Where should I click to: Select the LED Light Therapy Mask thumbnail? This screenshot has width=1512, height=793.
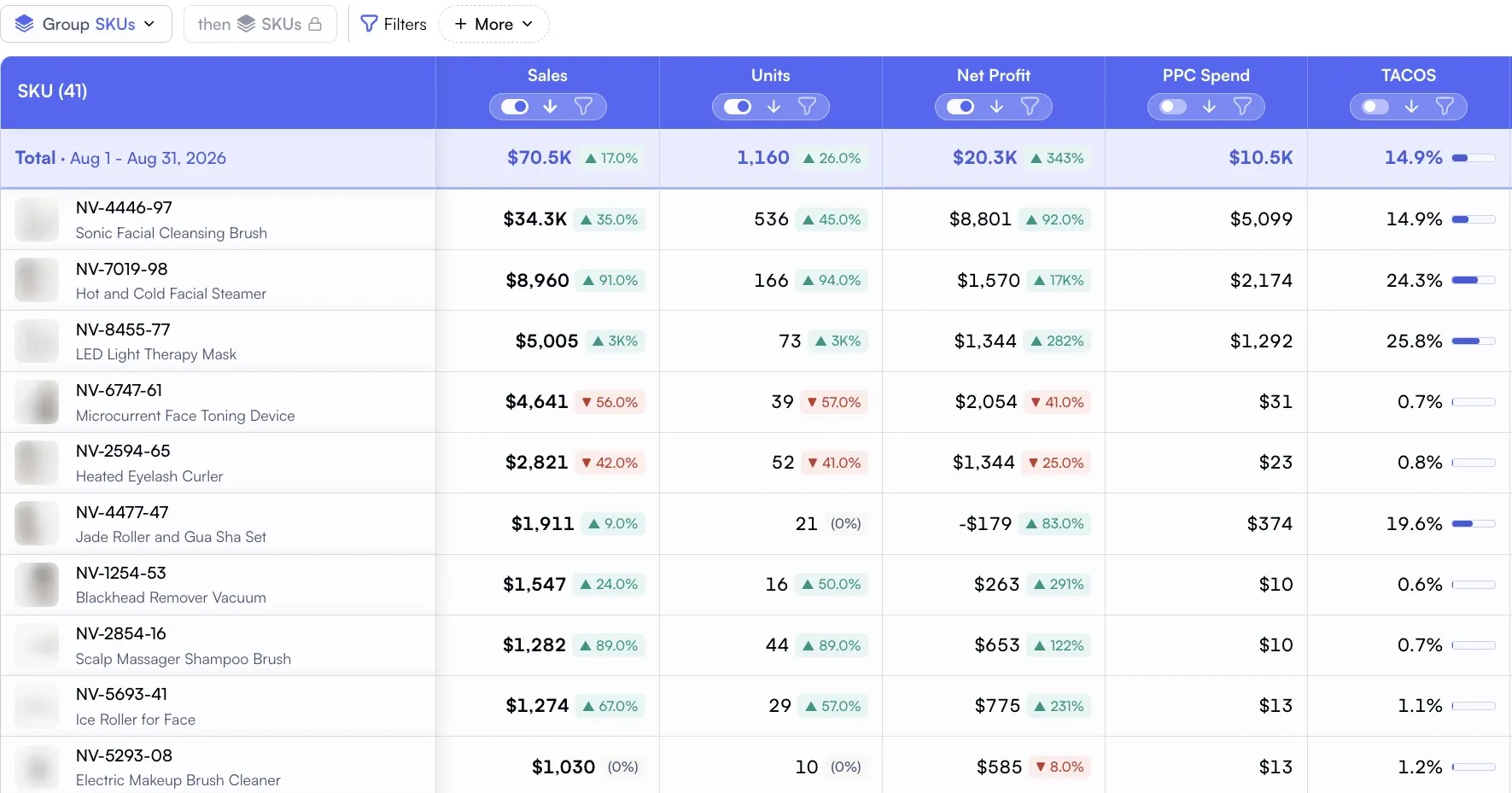point(37,341)
